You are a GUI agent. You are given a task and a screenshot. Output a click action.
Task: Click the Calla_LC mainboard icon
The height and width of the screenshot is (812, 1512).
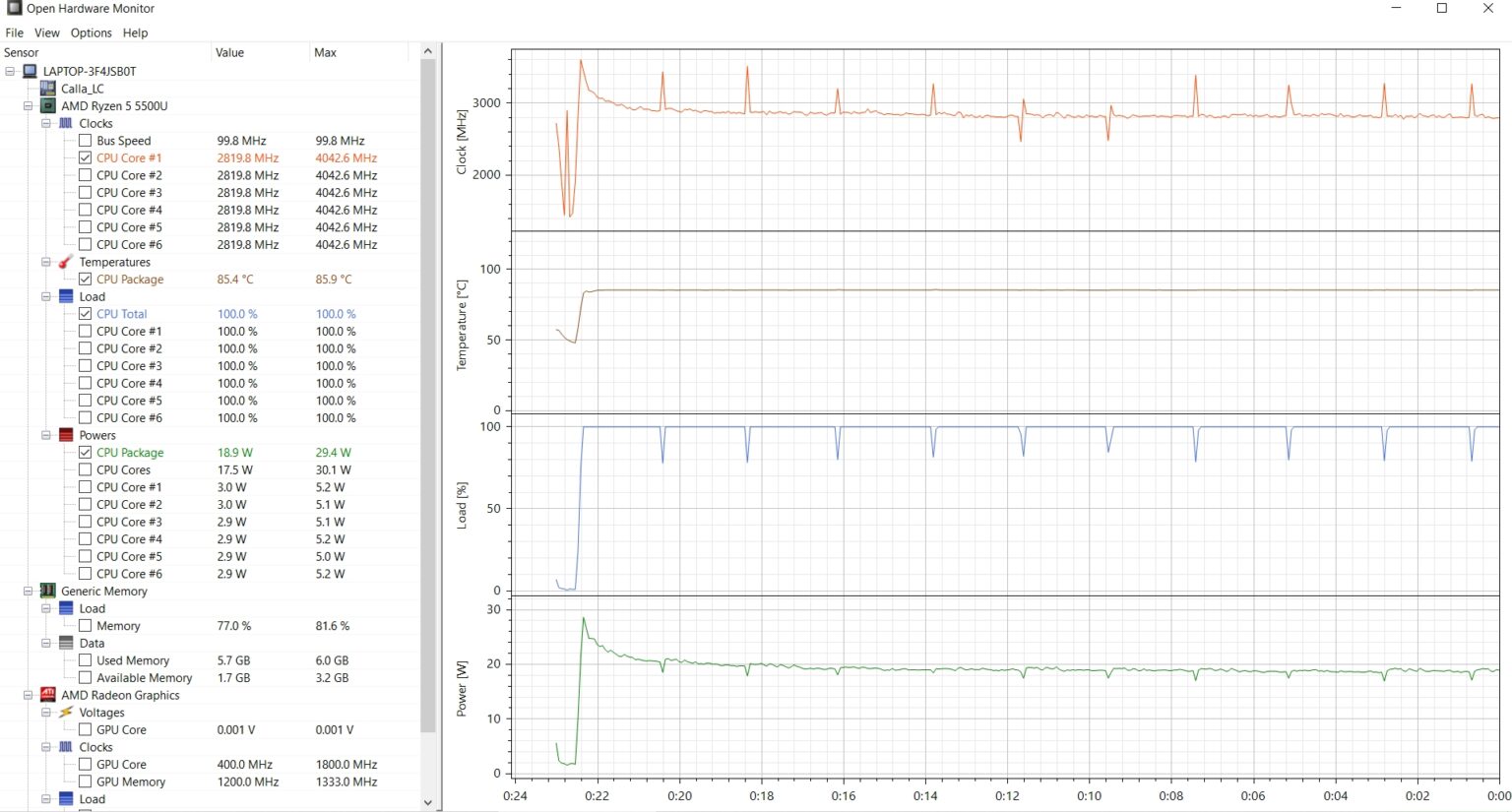pos(47,89)
